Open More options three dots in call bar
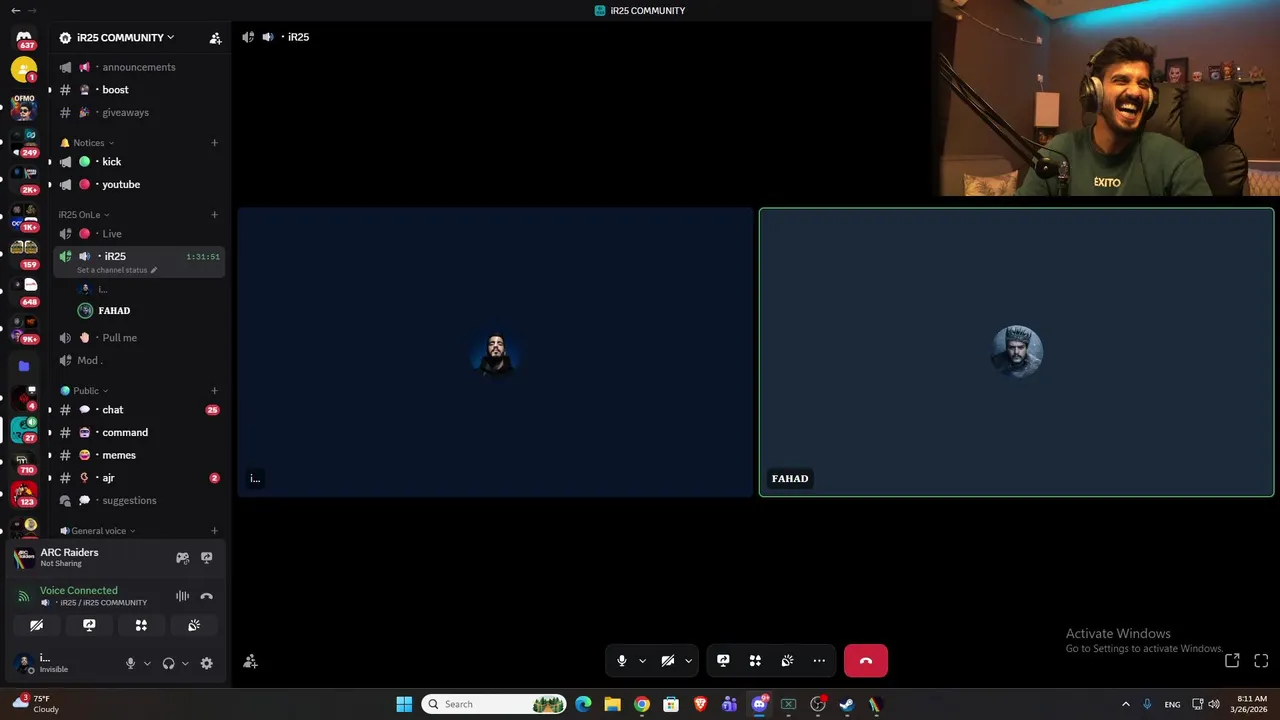1280x720 pixels. (819, 661)
